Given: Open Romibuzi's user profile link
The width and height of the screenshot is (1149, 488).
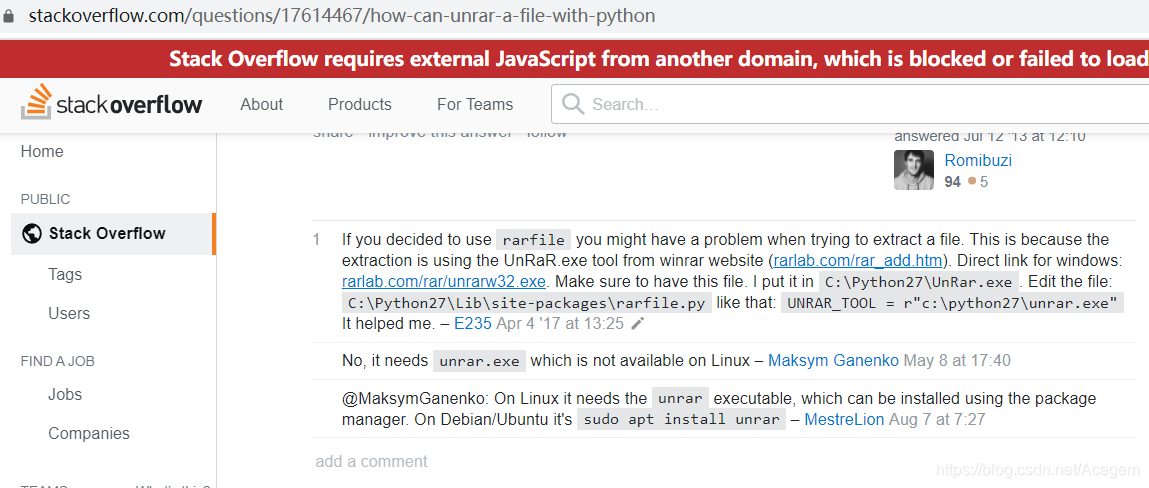Looking at the screenshot, I should tap(978, 160).
